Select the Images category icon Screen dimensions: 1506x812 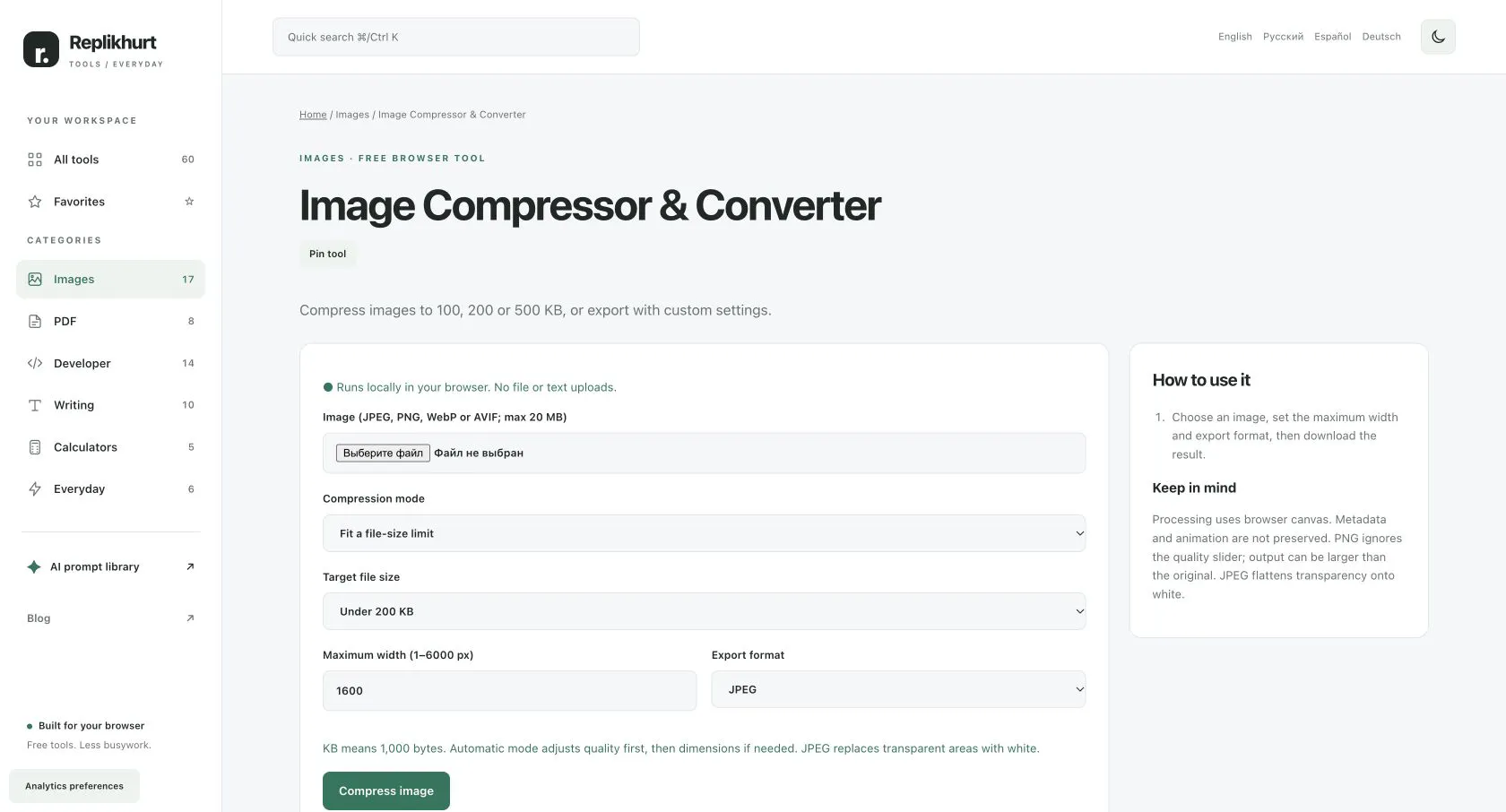click(35, 279)
